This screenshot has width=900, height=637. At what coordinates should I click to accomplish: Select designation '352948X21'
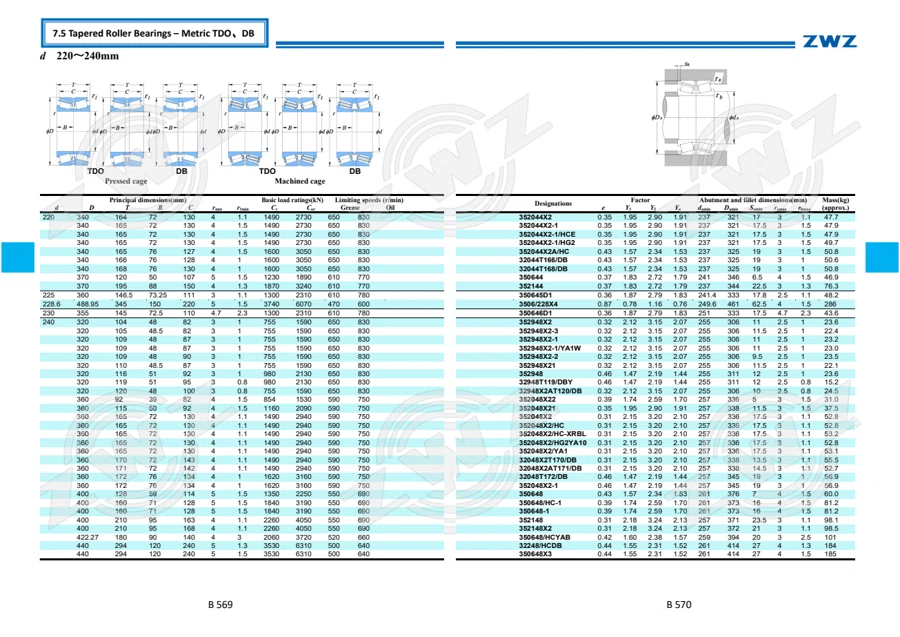537,366
